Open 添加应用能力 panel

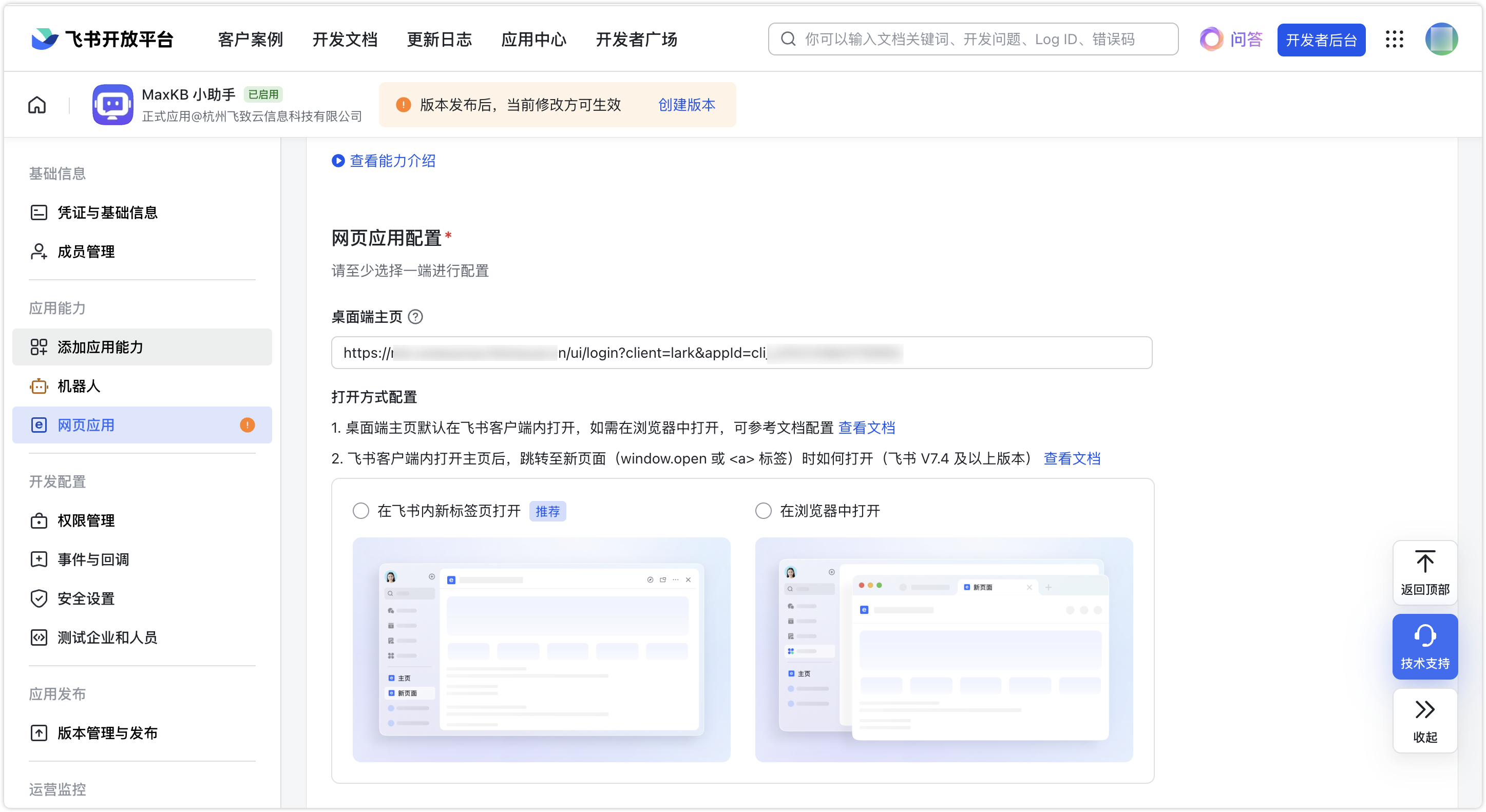[x=101, y=347]
